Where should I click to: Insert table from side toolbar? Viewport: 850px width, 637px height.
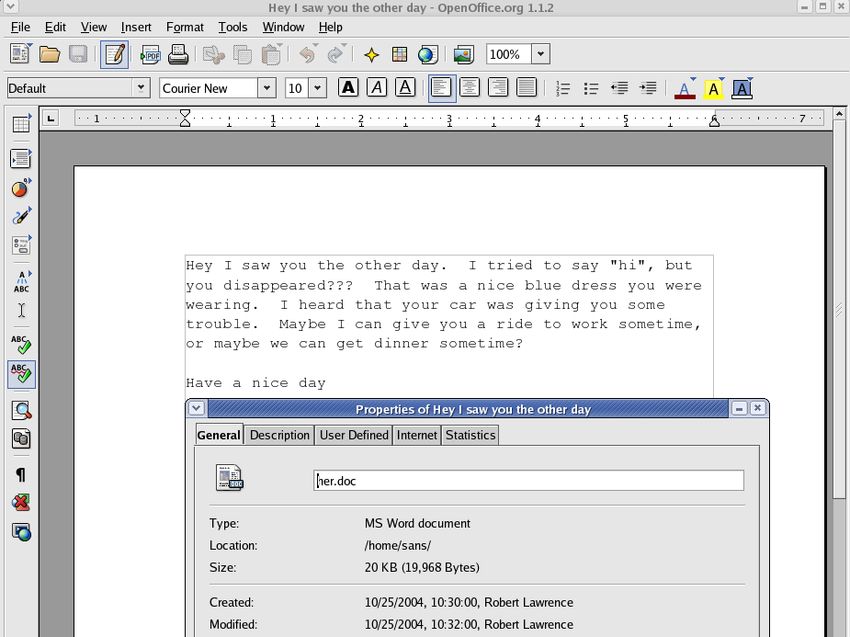[x=22, y=124]
